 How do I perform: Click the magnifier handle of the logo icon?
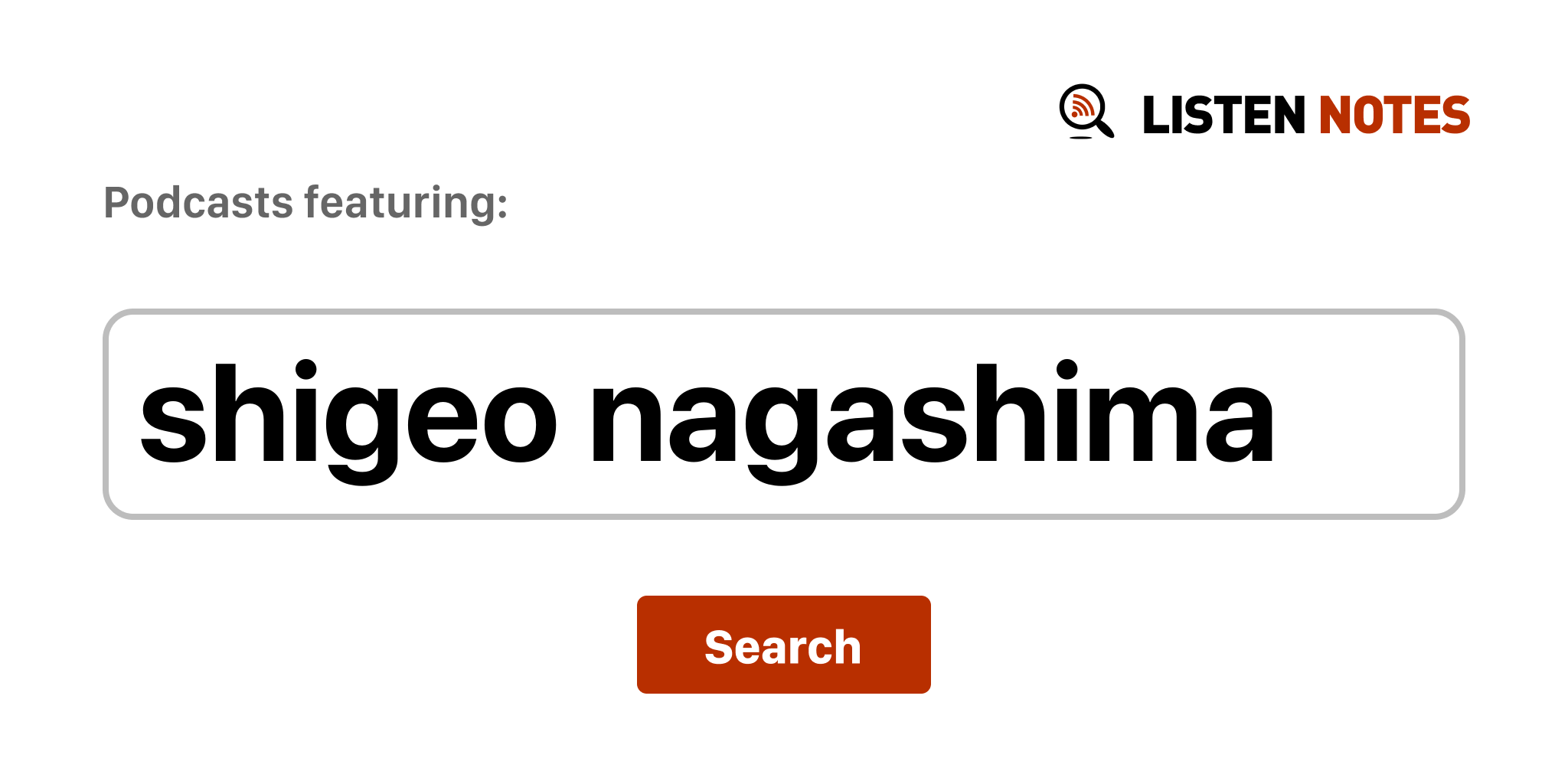pyautogui.click(x=1106, y=128)
